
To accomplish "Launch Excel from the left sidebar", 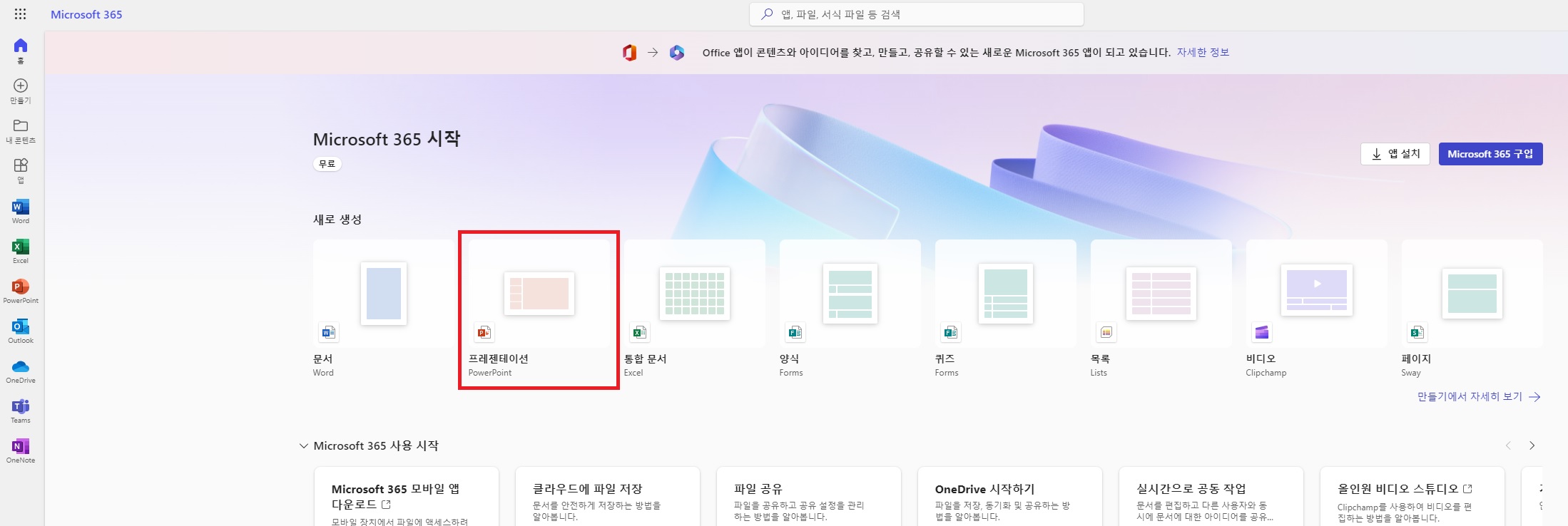I will (x=21, y=251).
